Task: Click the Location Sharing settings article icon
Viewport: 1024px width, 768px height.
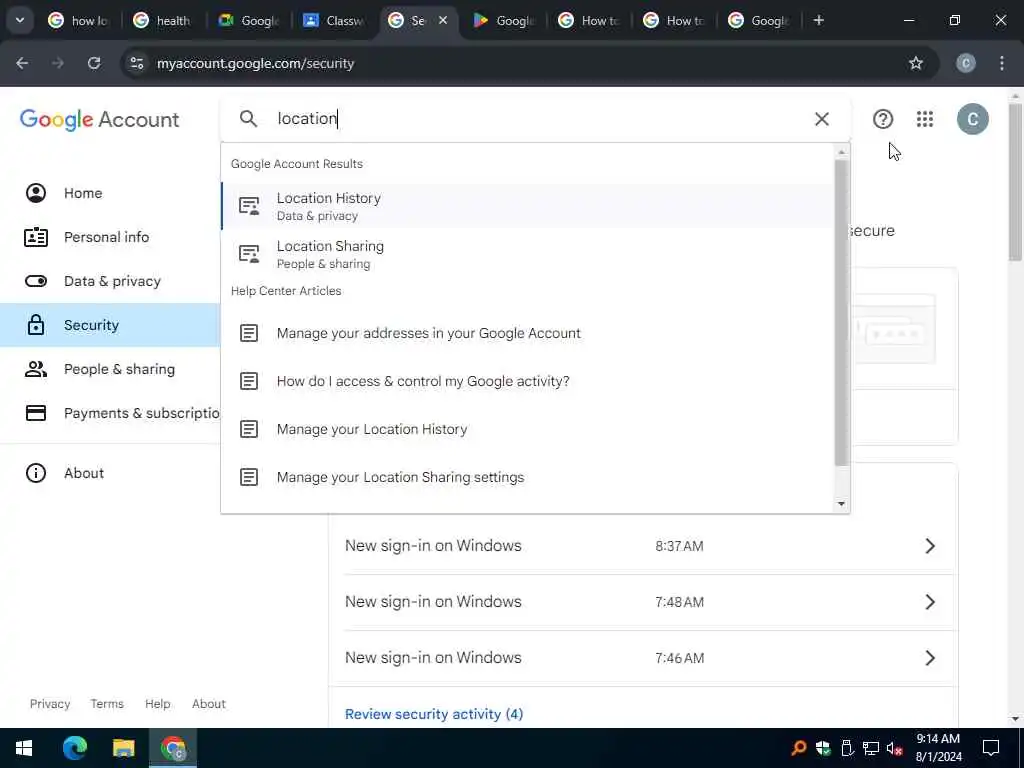Action: (x=249, y=477)
